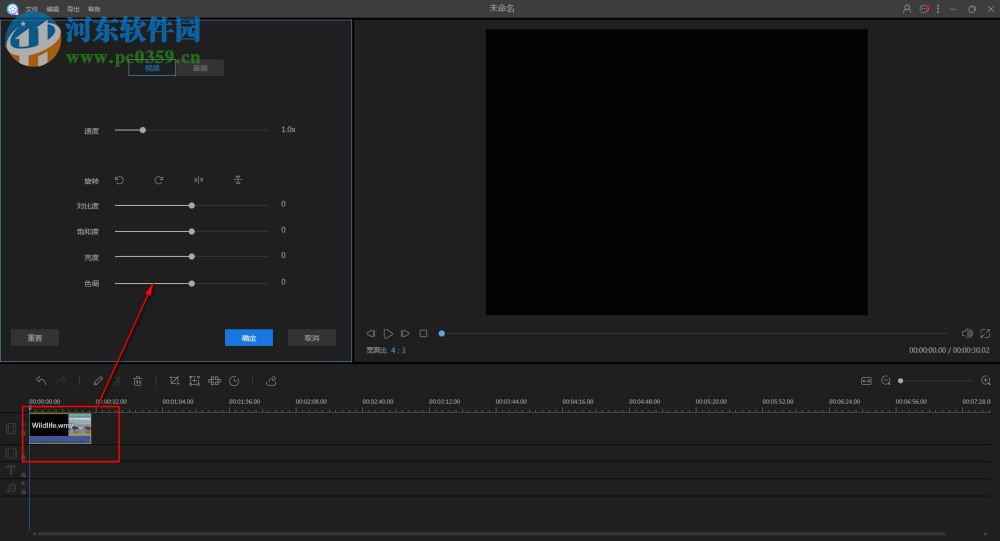Toggle preview volume speaker icon
1000x541 pixels.
click(x=967, y=333)
